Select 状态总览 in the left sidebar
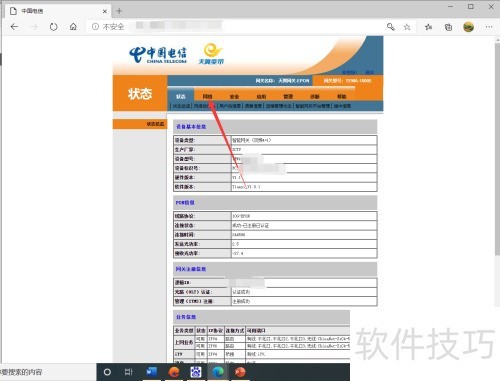The image size is (500, 381). (x=155, y=124)
